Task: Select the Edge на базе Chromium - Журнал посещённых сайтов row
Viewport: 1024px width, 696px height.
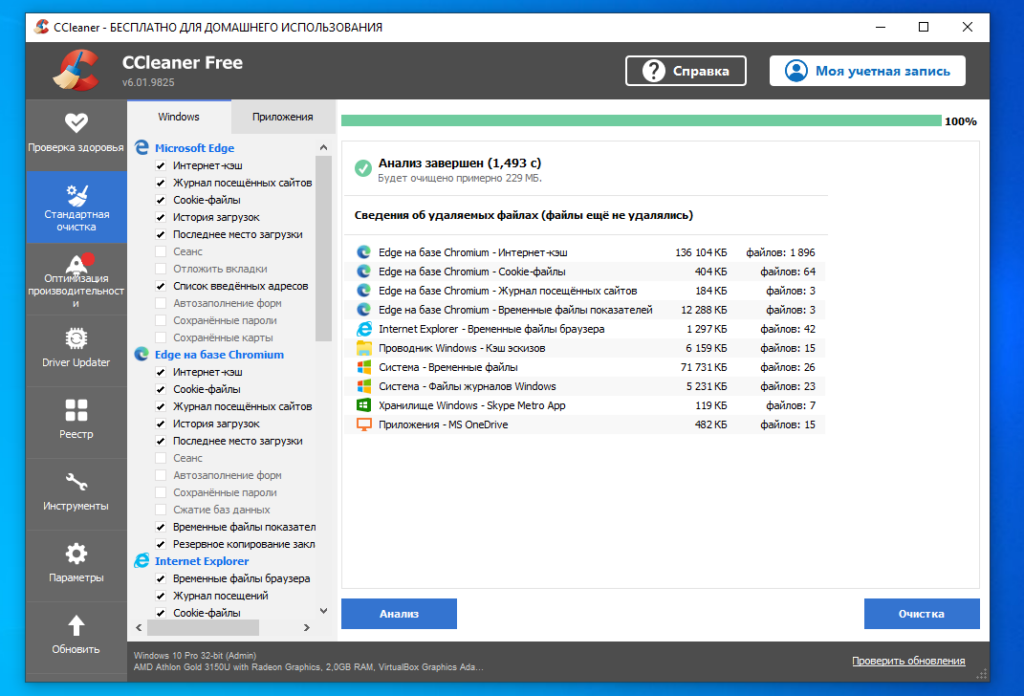Action: click(x=584, y=291)
